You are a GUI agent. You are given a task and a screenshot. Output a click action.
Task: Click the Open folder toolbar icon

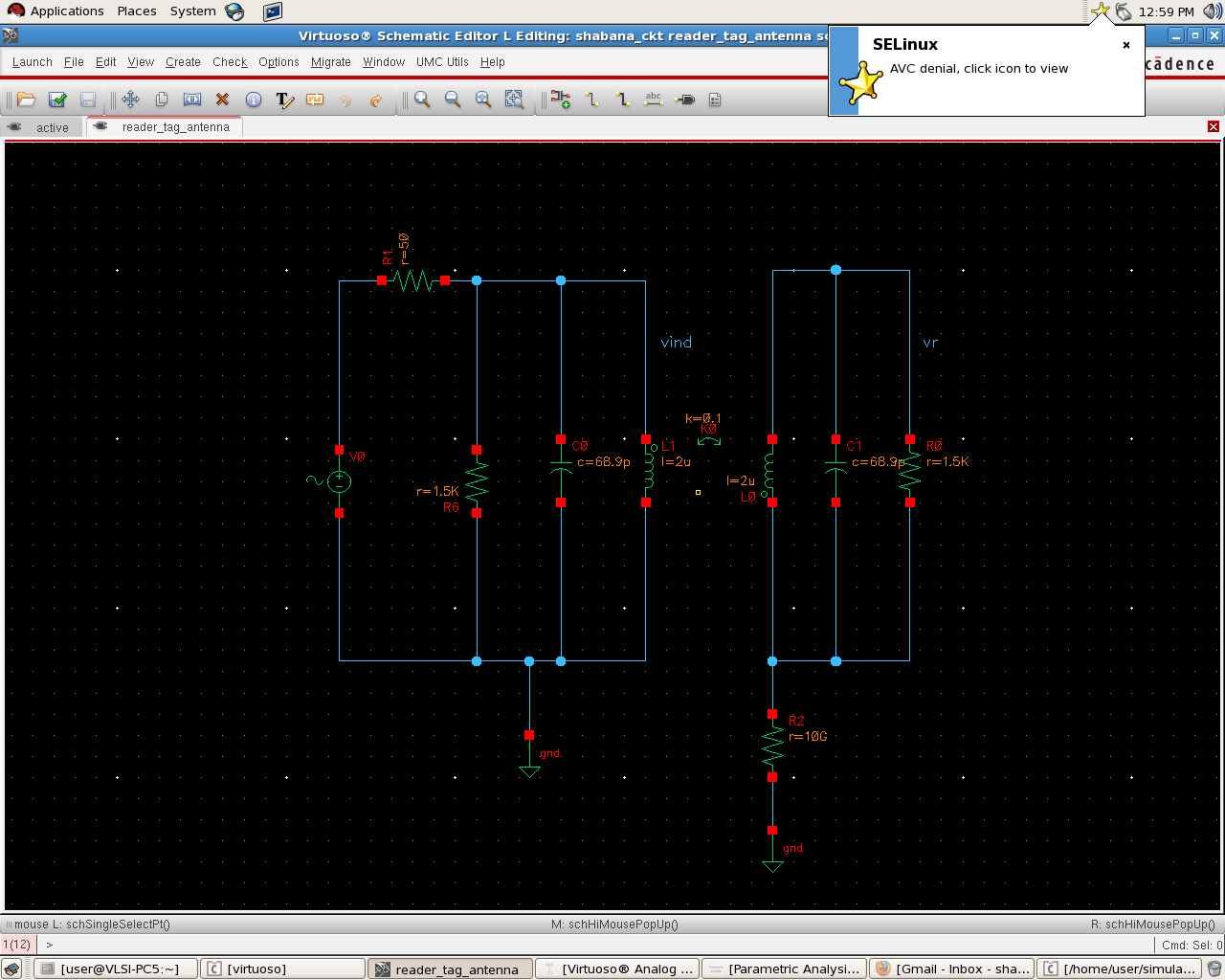(x=27, y=100)
